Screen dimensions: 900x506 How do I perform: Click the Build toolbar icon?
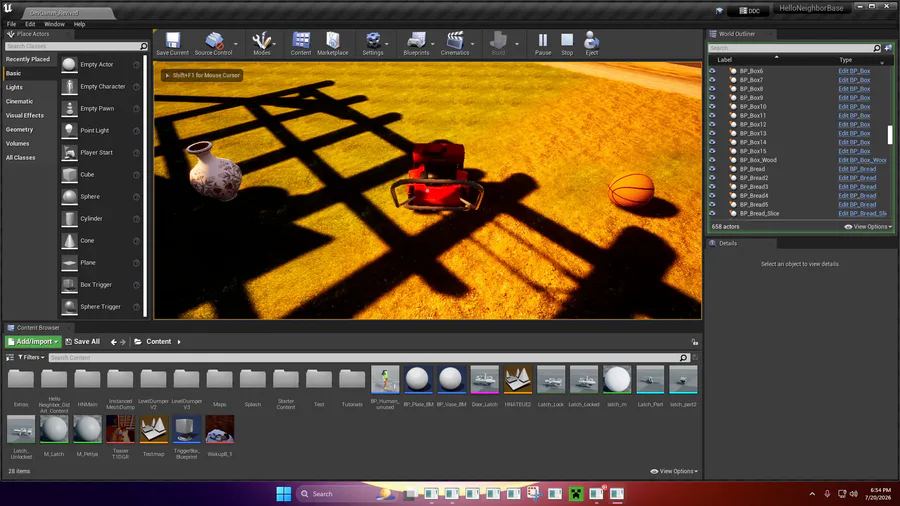(x=498, y=41)
